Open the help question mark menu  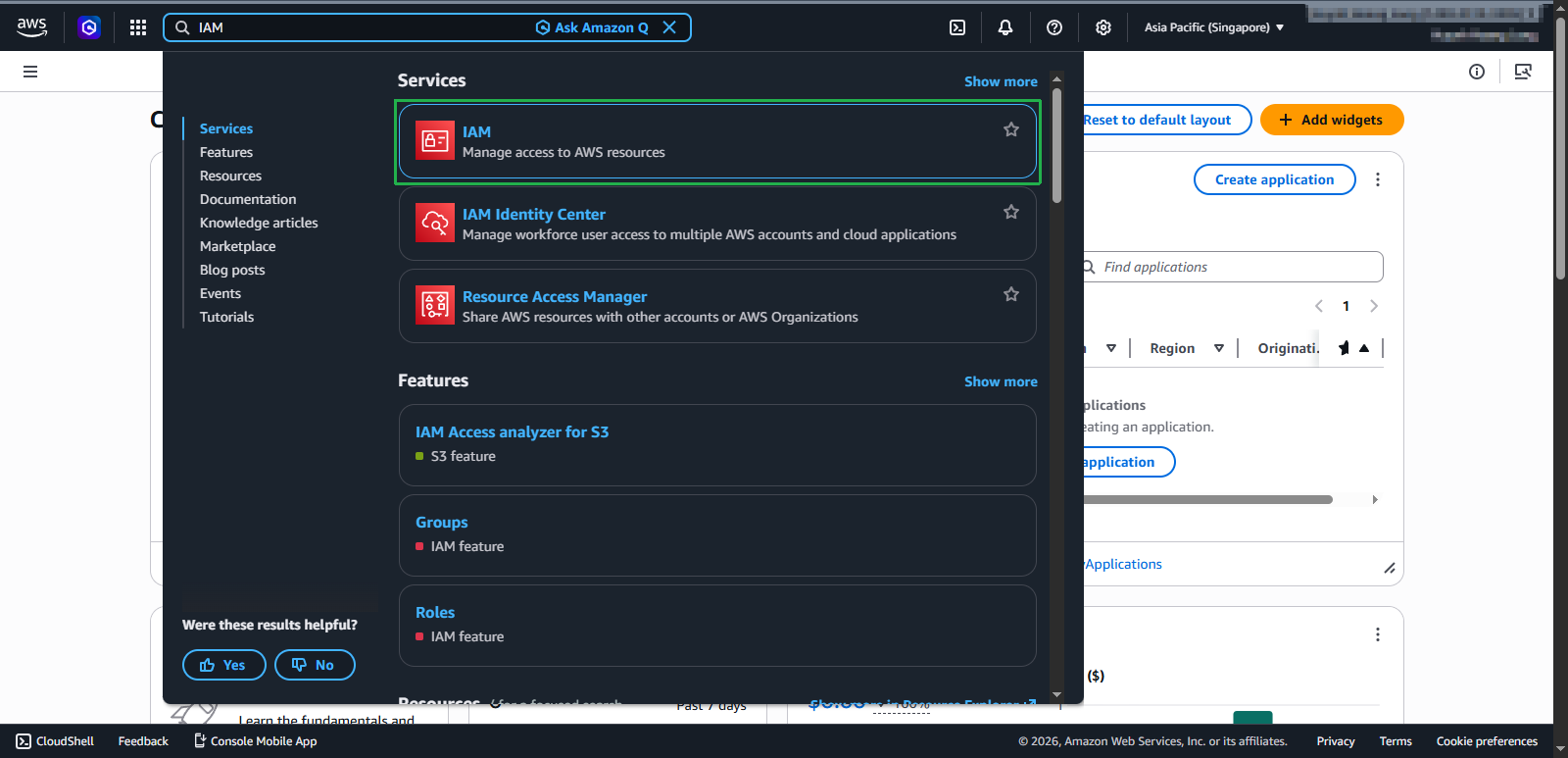pyautogui.click(x=1054, y=27)
